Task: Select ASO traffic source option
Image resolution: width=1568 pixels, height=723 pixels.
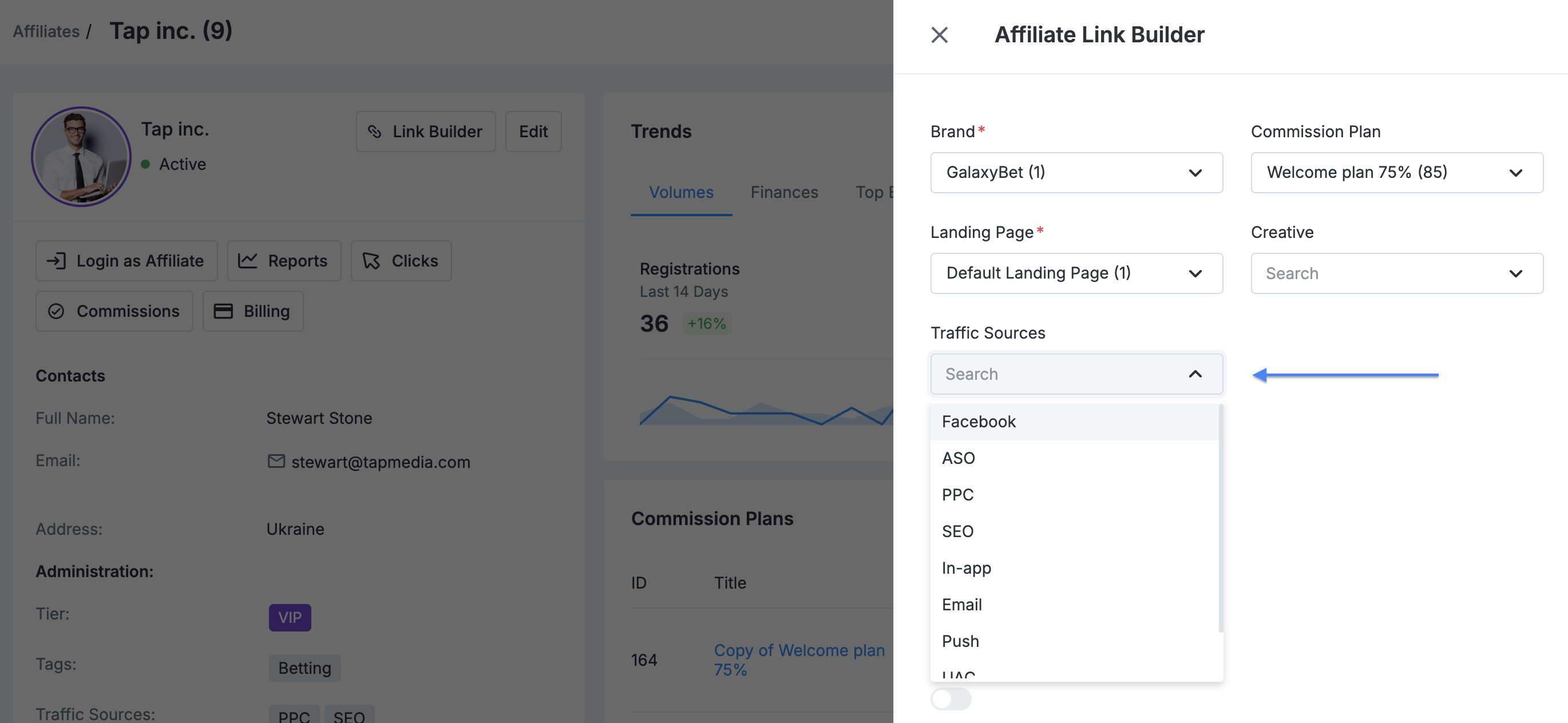Action: click(x=1074, y=458)
